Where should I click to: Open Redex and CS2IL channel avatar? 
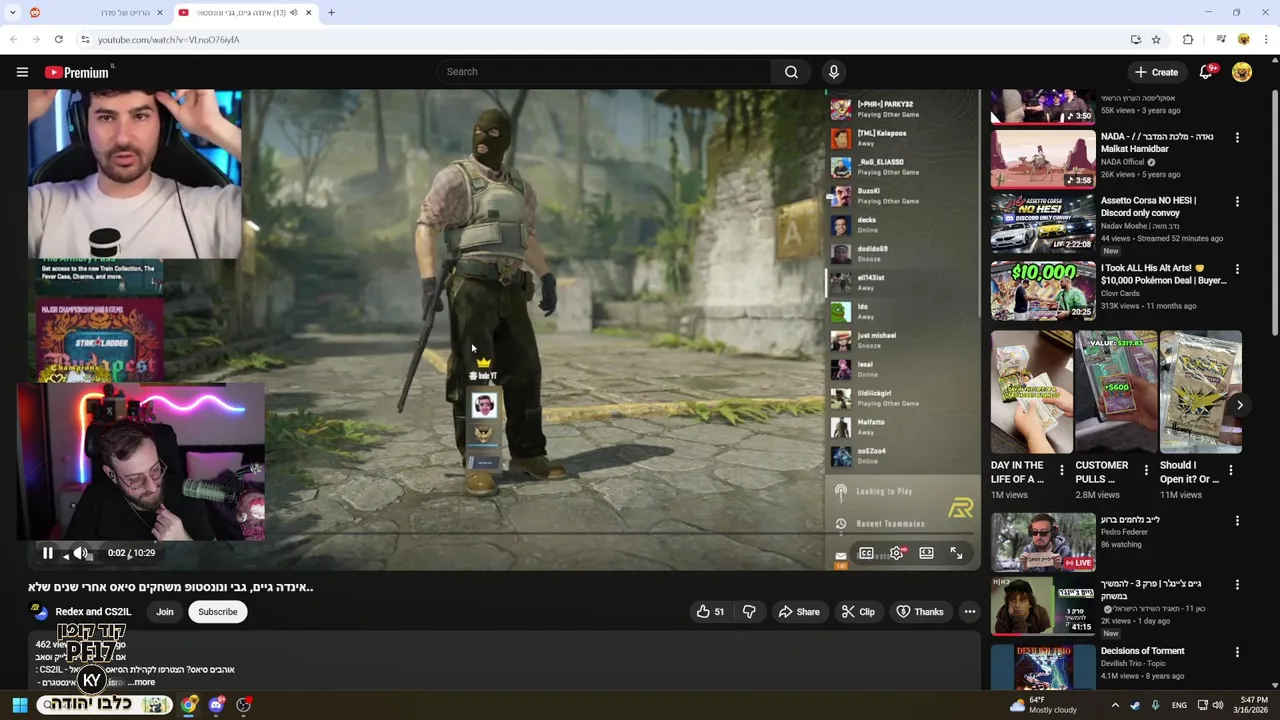38,612
